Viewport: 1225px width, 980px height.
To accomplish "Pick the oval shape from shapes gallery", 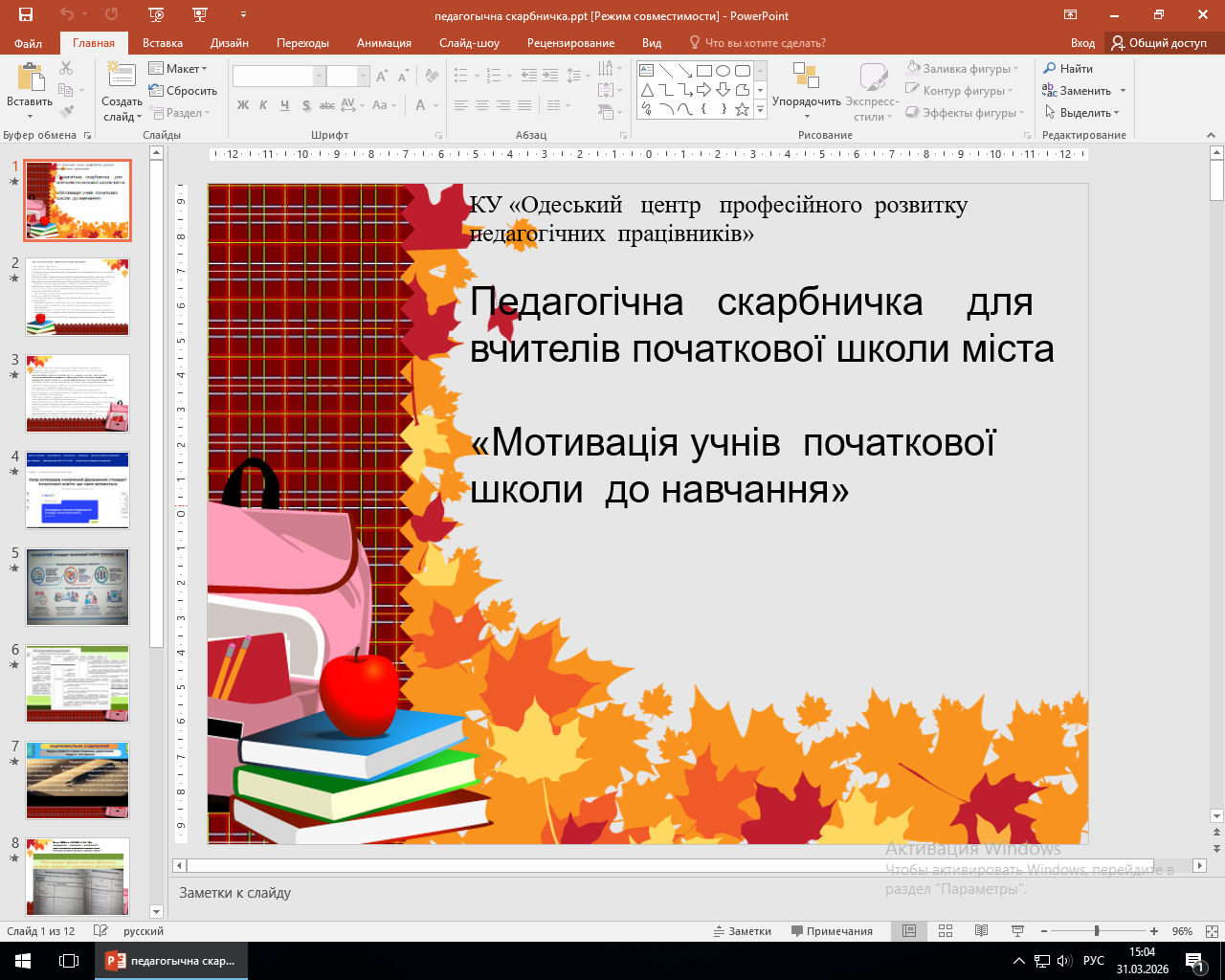I will 723,71.
